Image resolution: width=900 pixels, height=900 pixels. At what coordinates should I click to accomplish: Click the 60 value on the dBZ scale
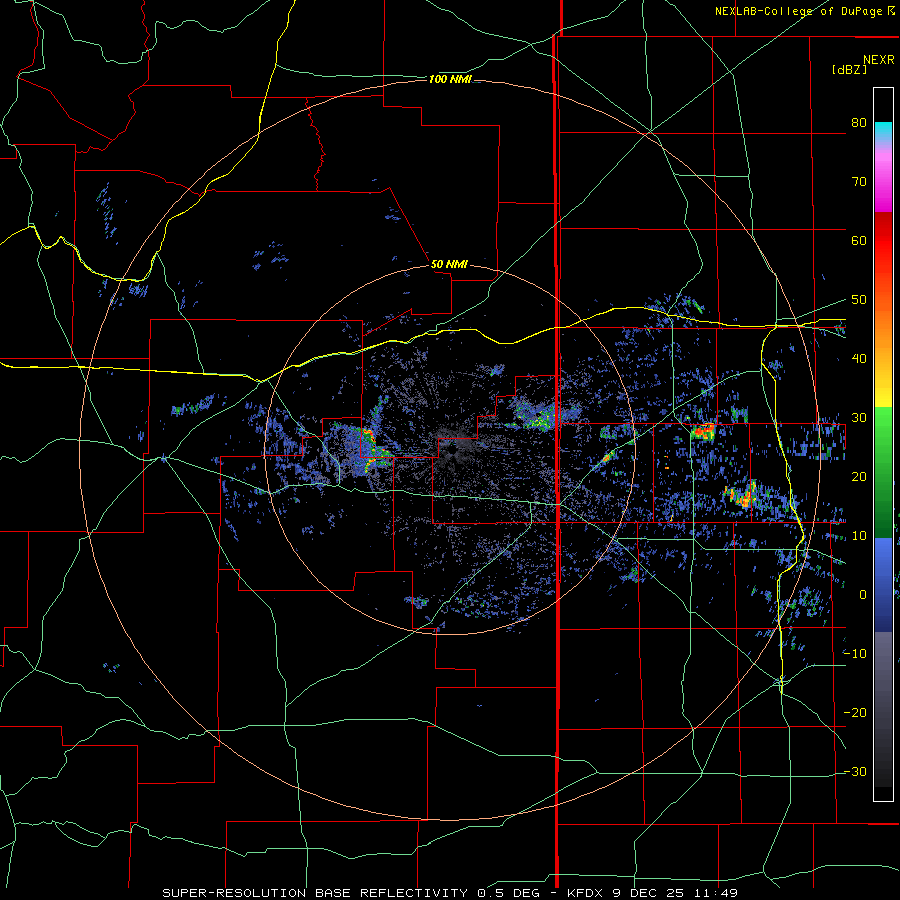(x=859, y=240)
